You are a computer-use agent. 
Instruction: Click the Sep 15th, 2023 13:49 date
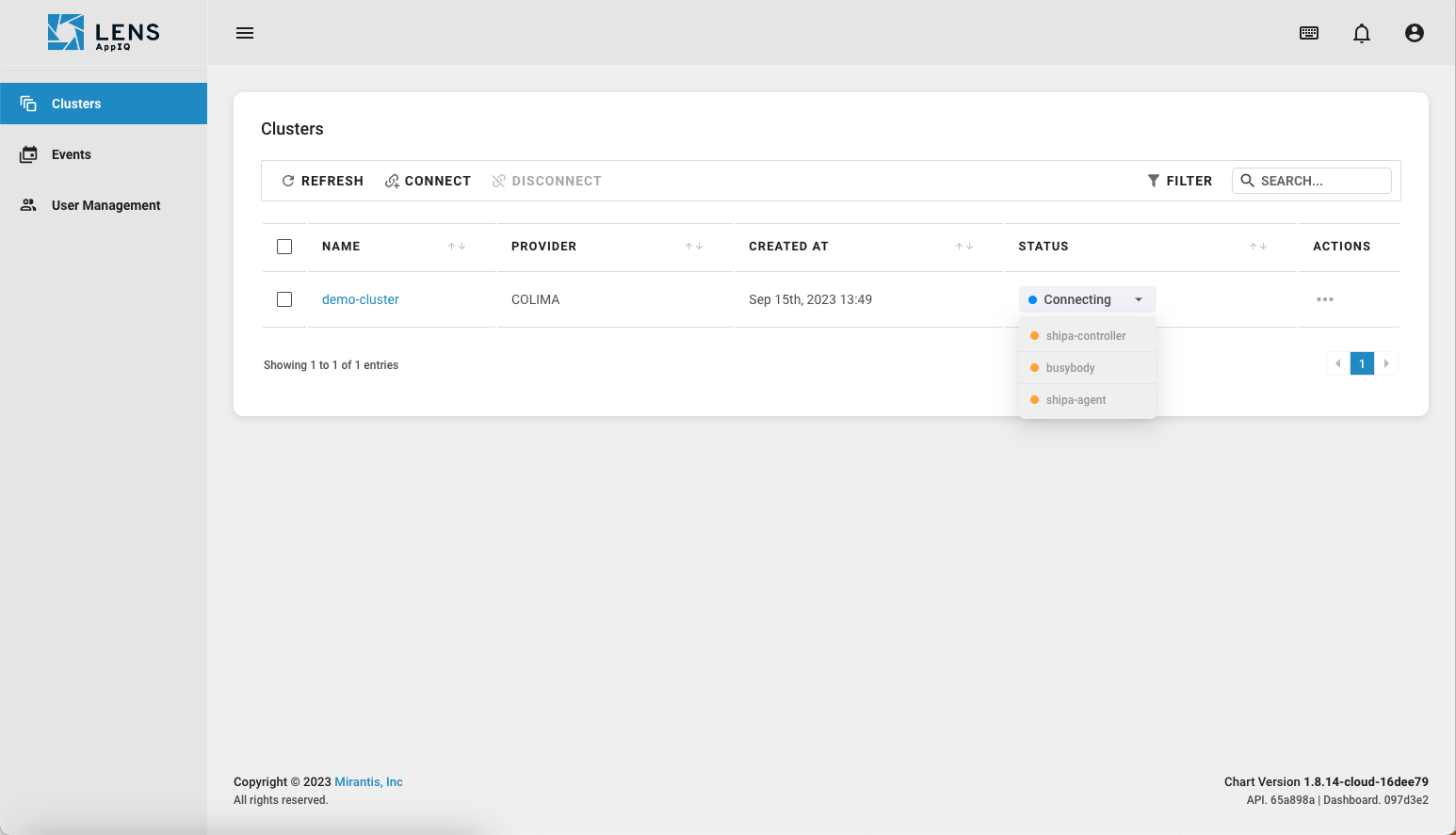811,299
